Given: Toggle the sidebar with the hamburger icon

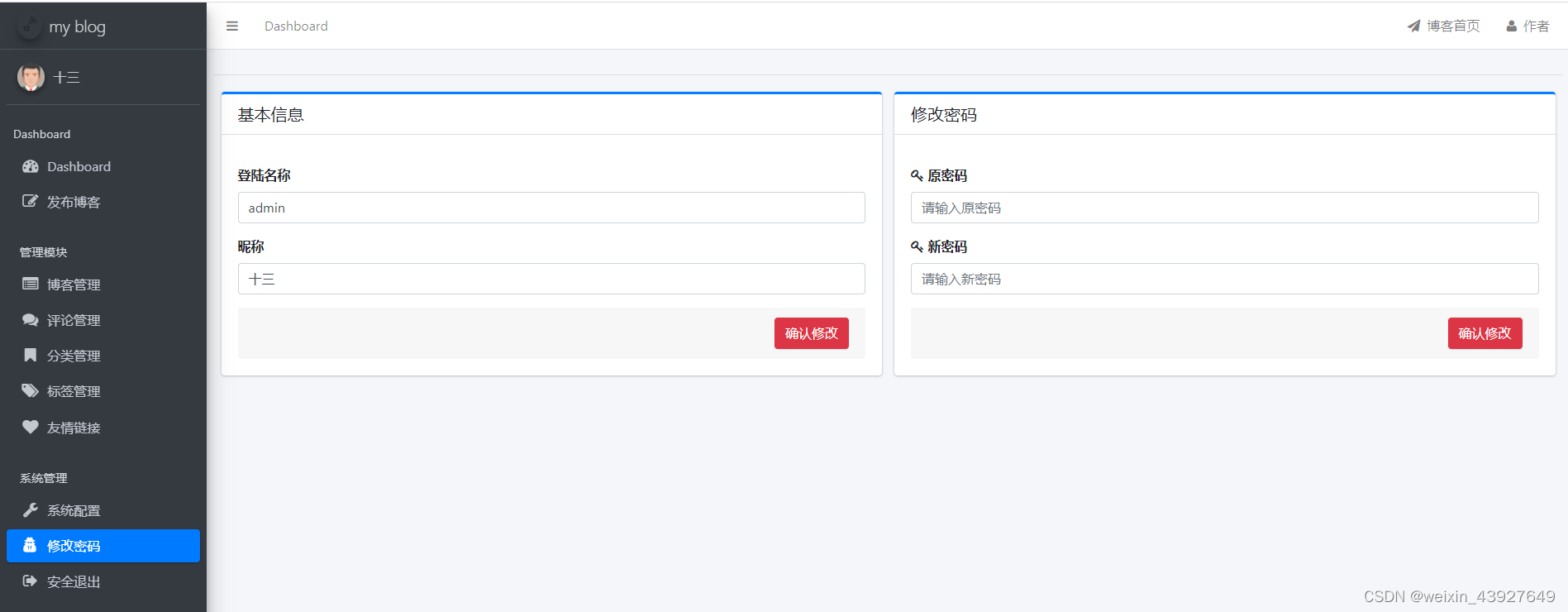Looking at the screenshot, I should [x=232, y=26].
